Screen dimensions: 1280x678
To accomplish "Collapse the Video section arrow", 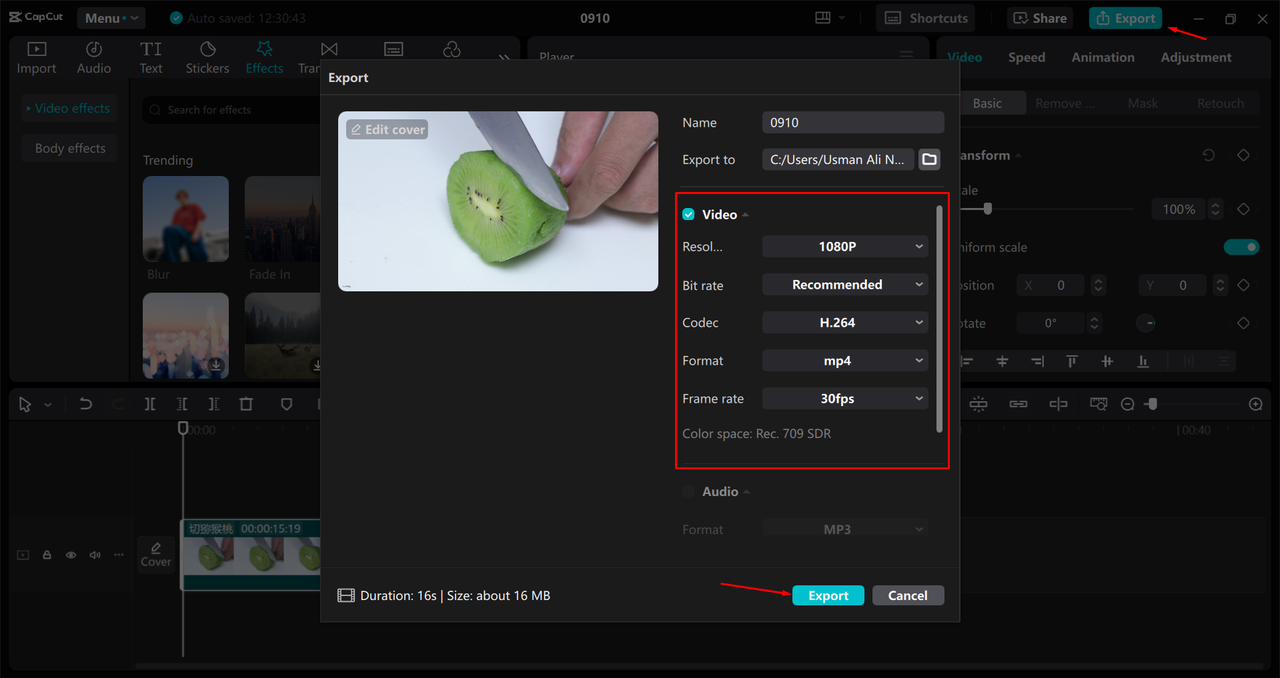I will pos(746,215).
